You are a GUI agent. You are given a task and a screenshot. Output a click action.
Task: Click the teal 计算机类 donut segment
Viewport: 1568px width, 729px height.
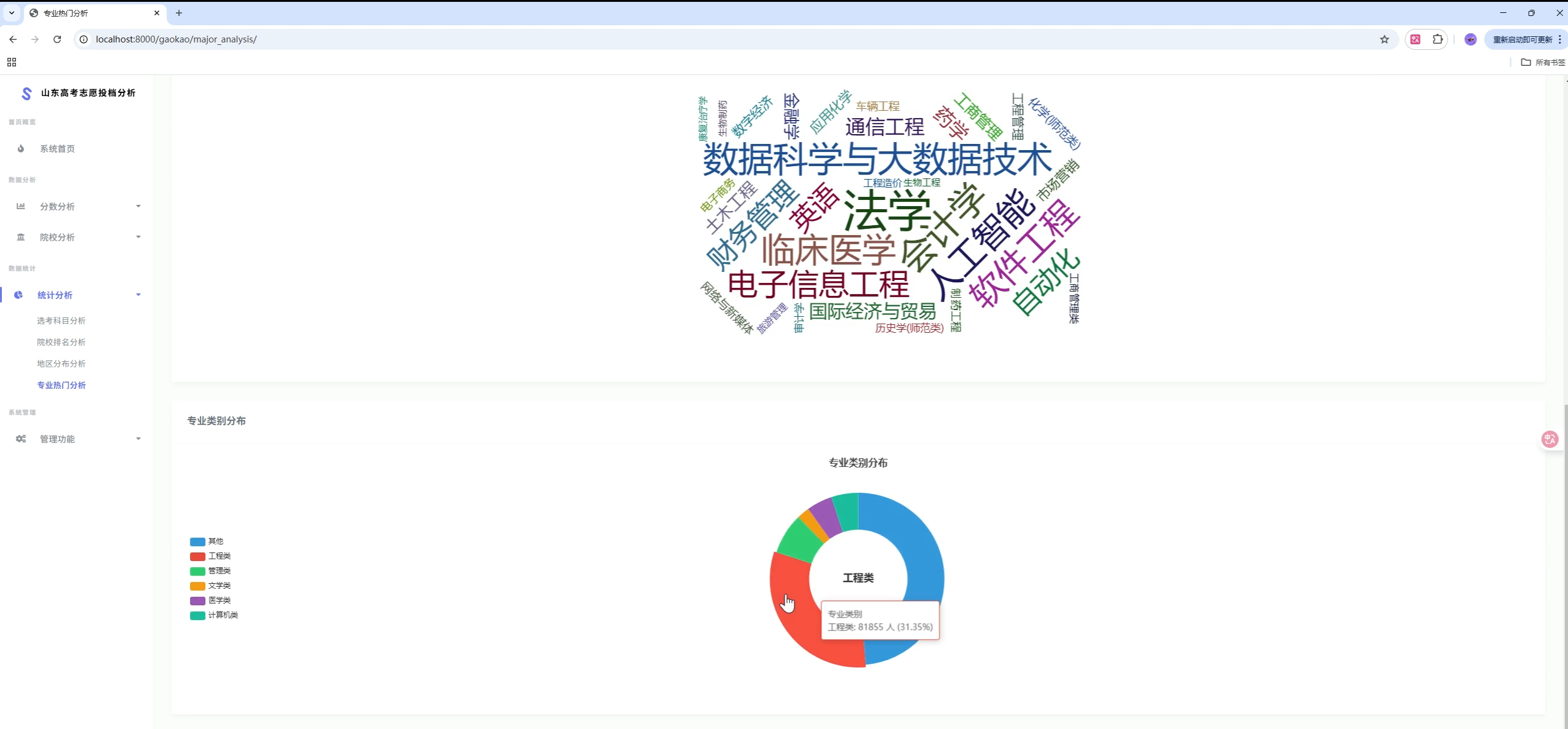pos(847,512)
